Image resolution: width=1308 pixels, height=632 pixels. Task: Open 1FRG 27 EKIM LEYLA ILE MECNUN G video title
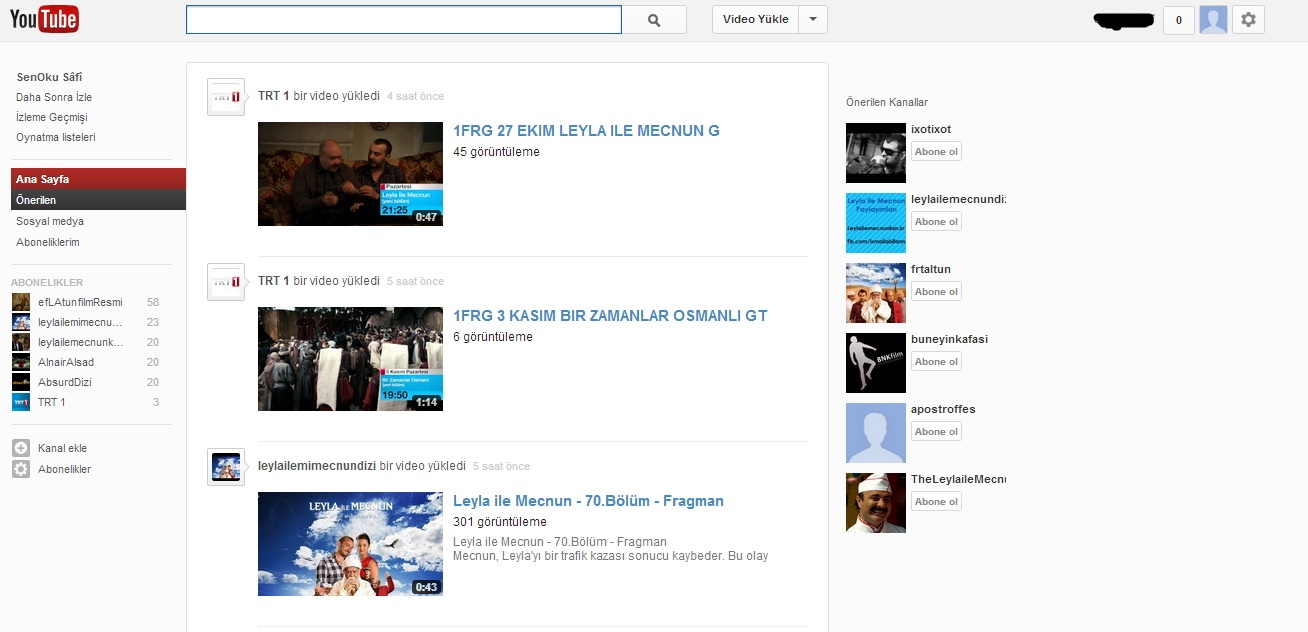586,131
